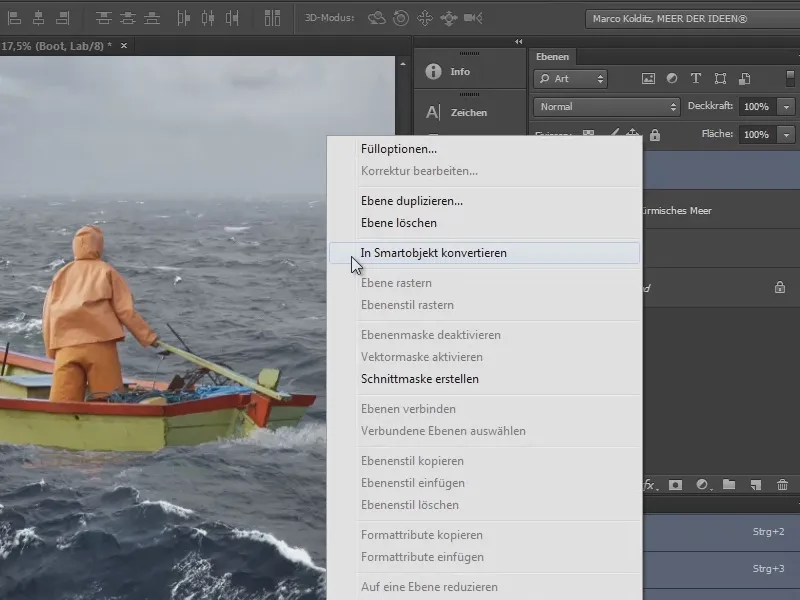Click the trash icon to delete layer
800x600 pixels.
click(782, 485)
